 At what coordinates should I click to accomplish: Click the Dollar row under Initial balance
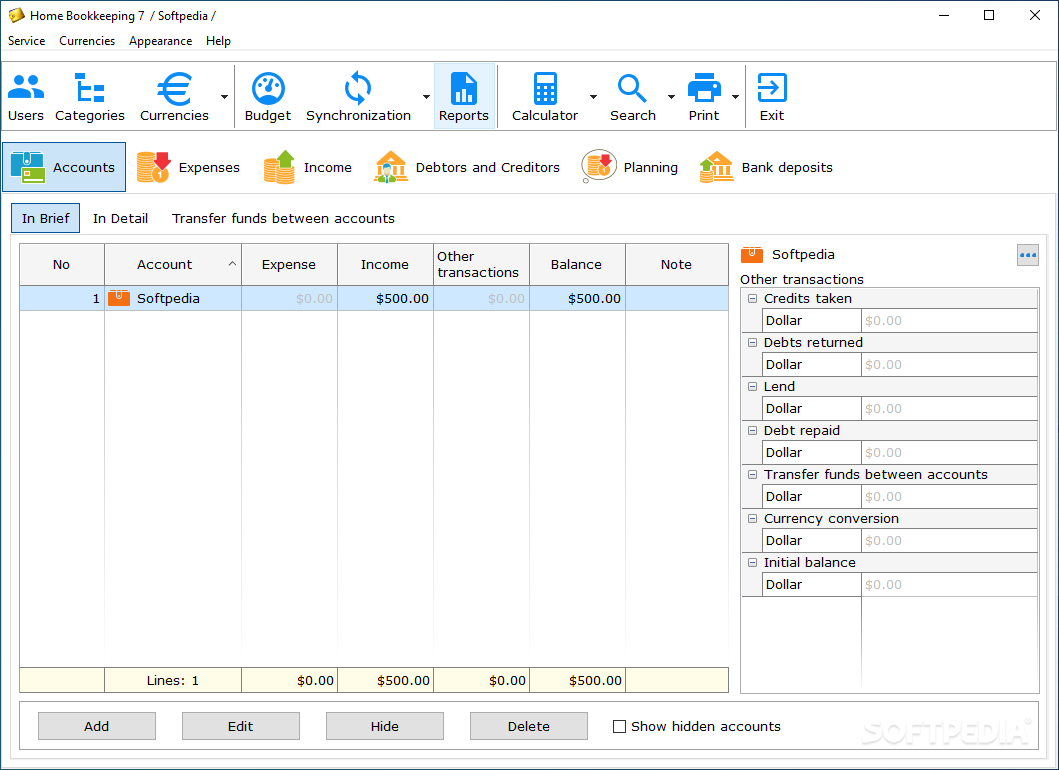click(x=900, y=584)
